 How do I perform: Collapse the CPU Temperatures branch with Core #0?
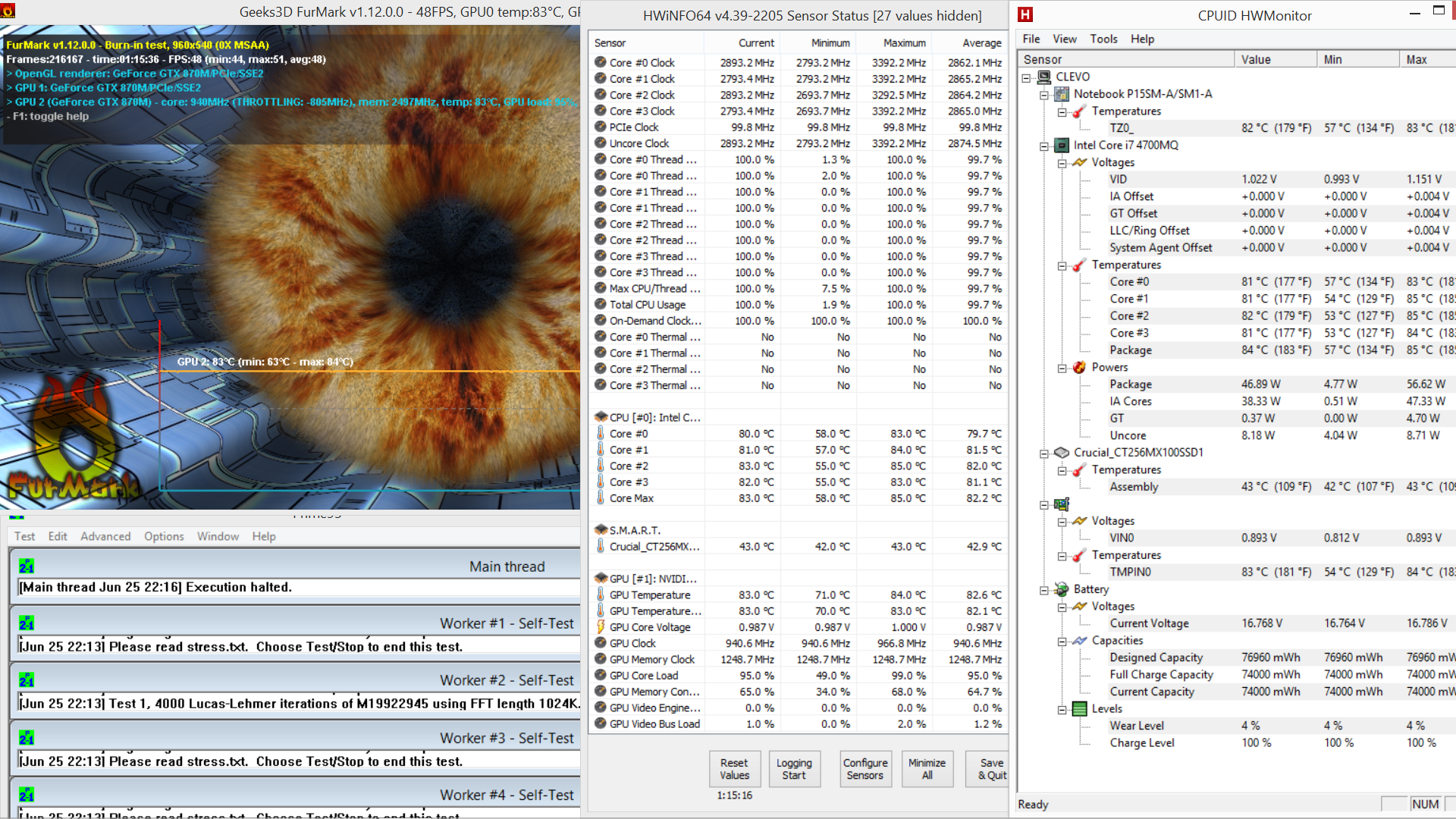click(x=1062, y=265)
